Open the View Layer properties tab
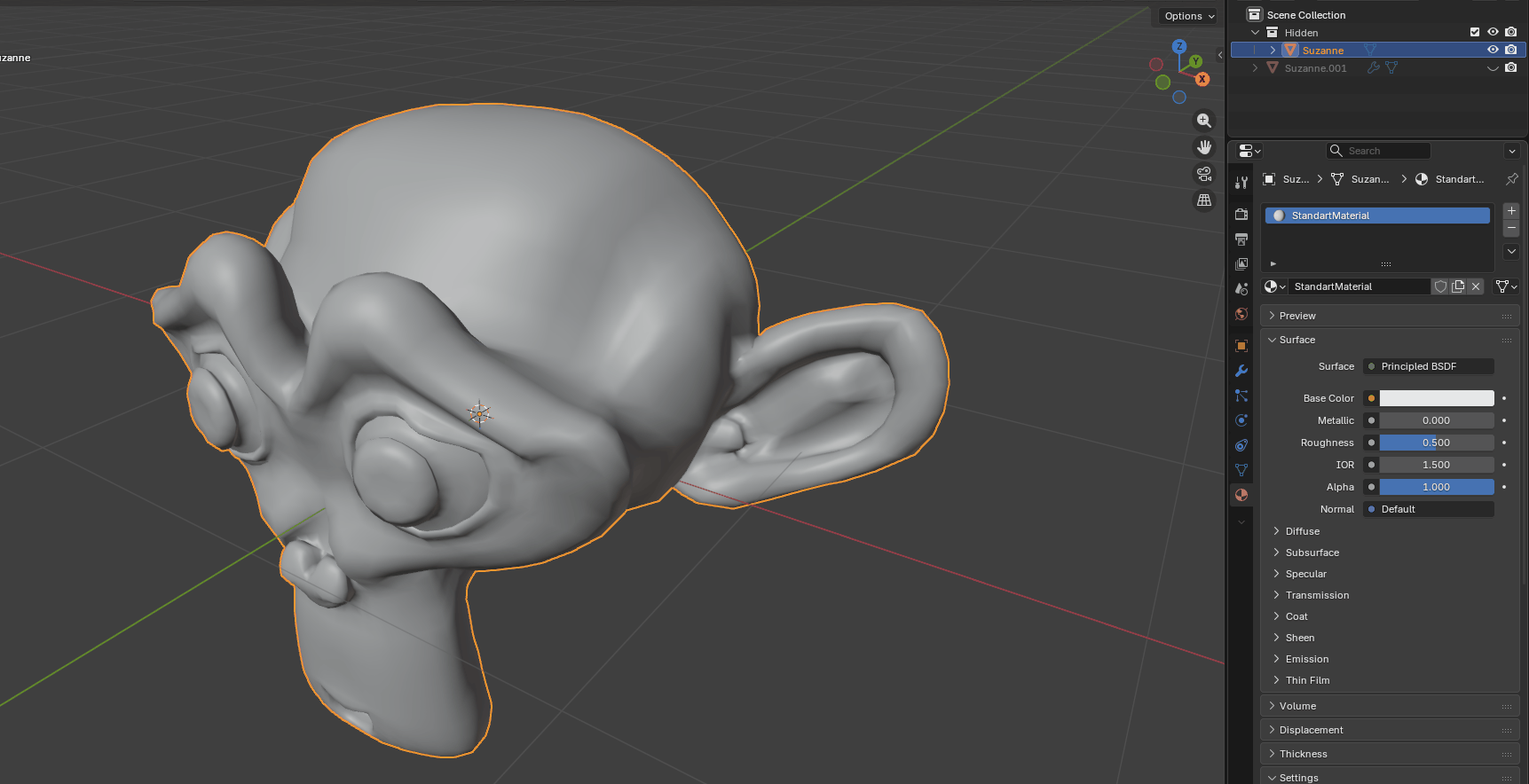Image resolution: width=1529 pixels, height=784 pixels. point(1241,264)
